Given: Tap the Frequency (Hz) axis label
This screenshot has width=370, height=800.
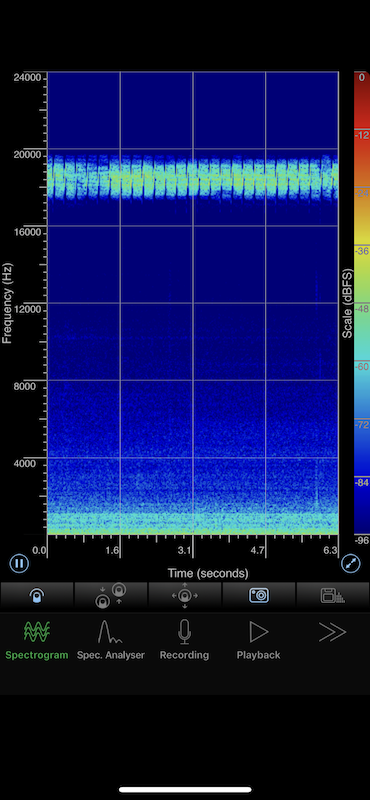Looking at the screenshot, I should click(7, 303).
